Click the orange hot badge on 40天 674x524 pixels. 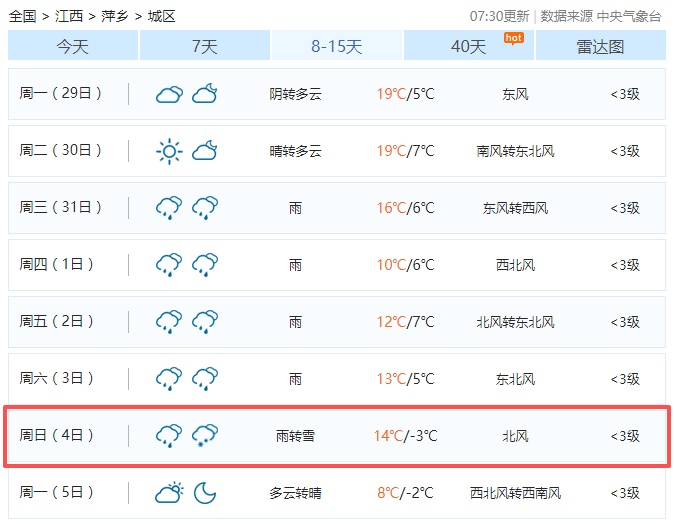tap(514, 39)
